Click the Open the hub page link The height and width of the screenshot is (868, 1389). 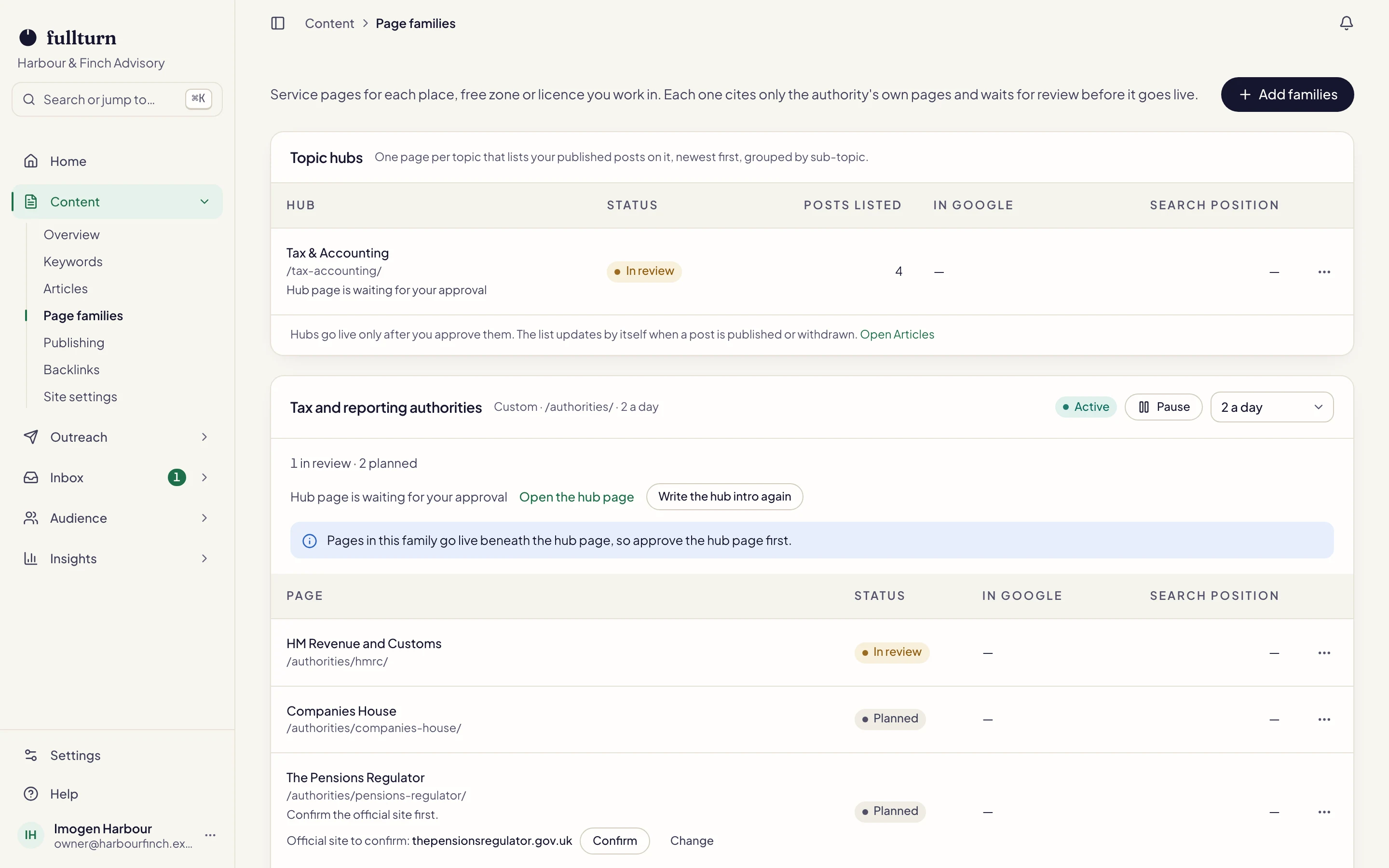576,497
